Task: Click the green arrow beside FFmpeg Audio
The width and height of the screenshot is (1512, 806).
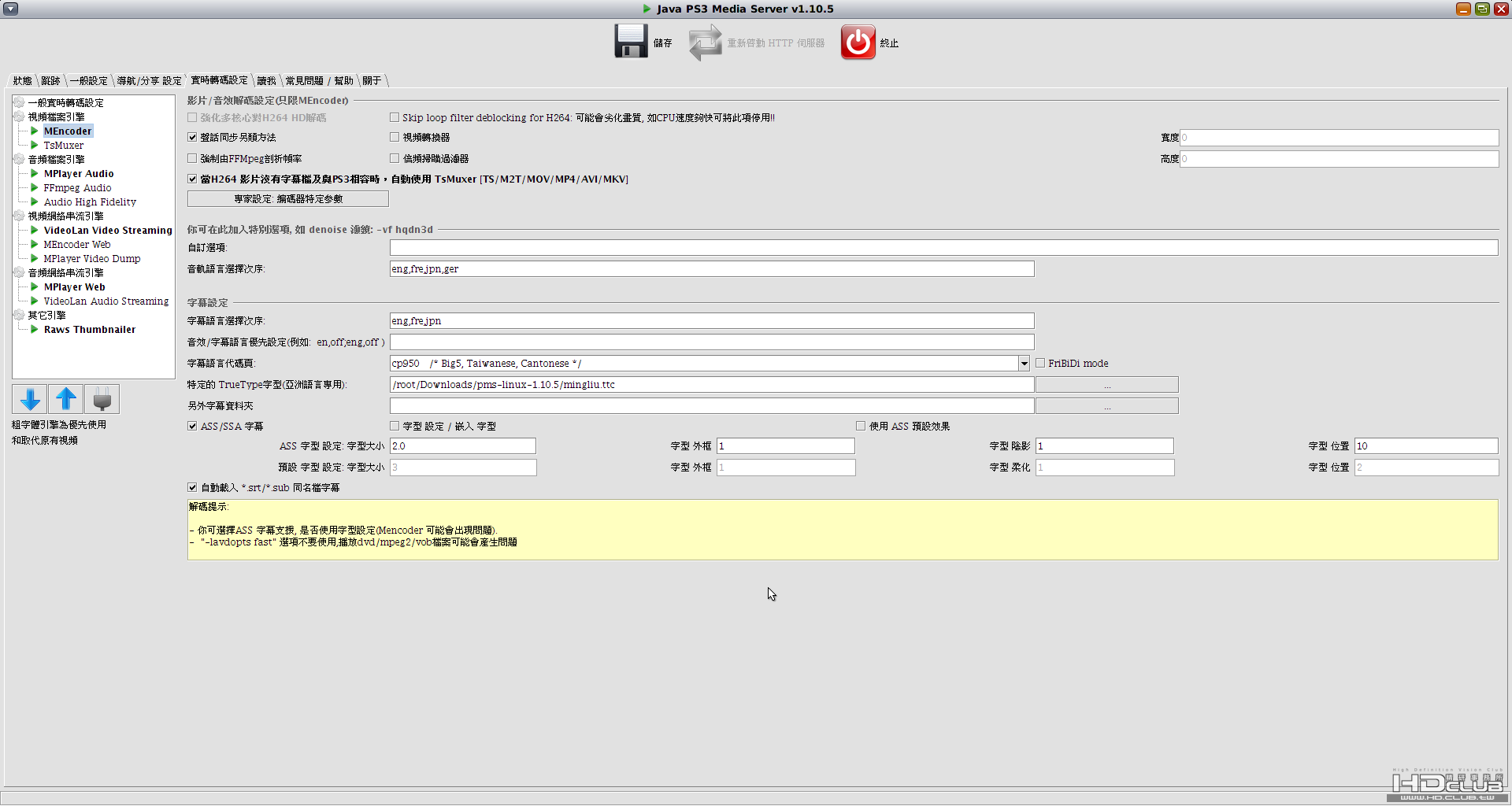Action: click(x=35, y=187)
